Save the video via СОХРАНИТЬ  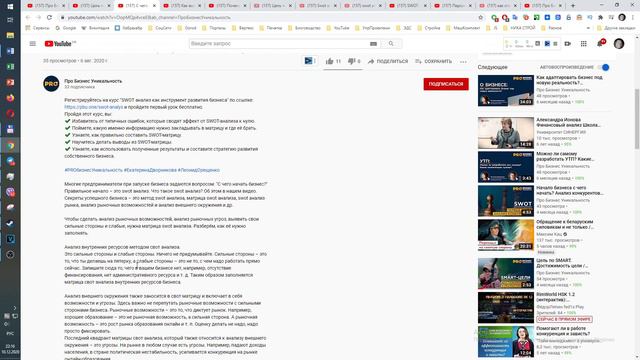pos(433,61)
